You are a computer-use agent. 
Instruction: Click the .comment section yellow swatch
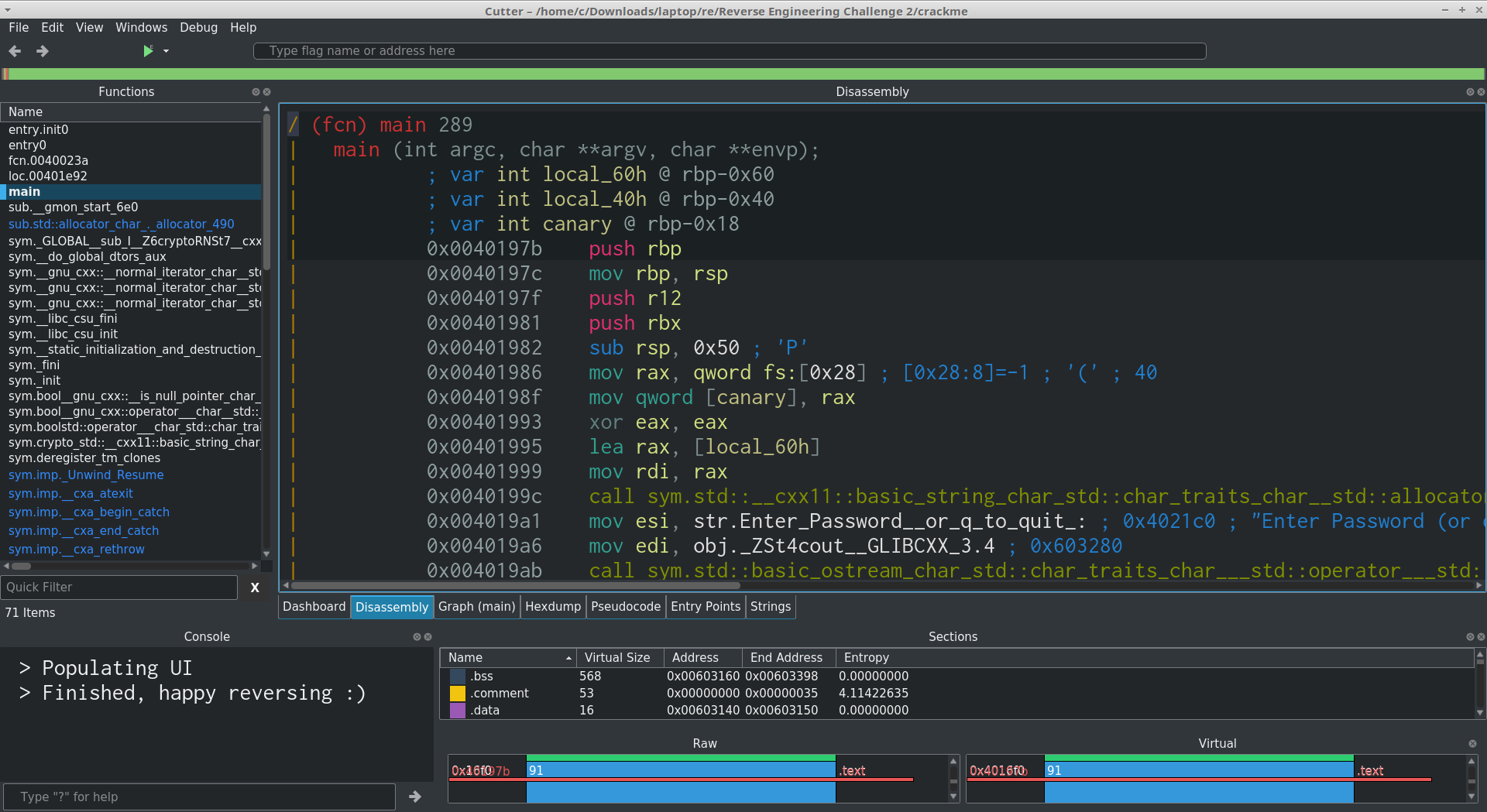point(458,694)
